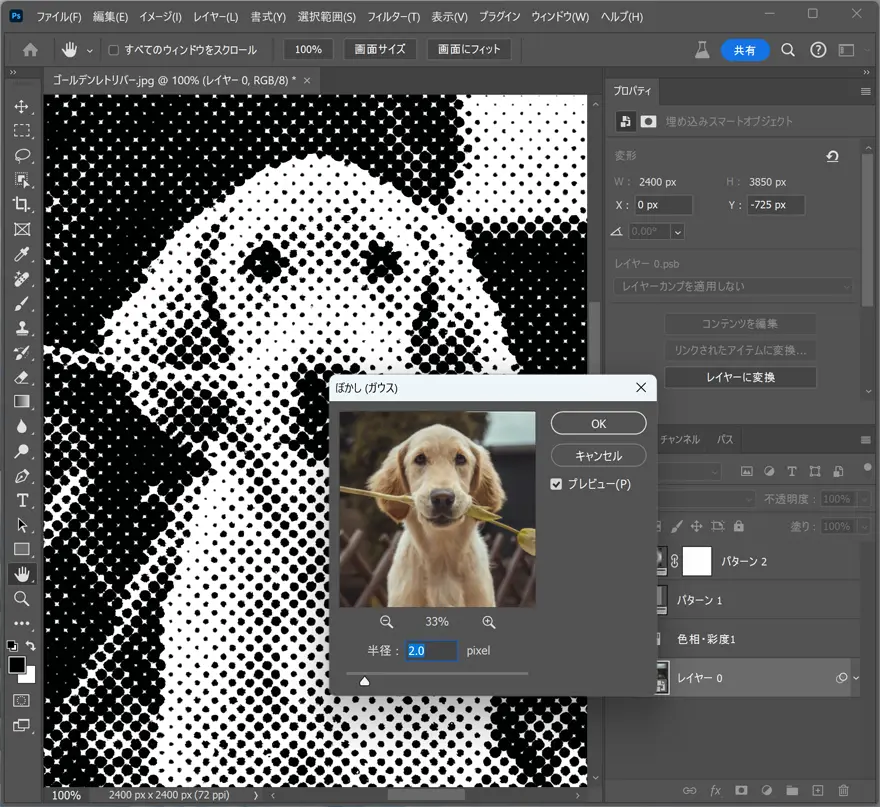Toggle the プレビュー(P) checkbox
The height and width of the screenshot is (807, 880).
pyautogui.click(x=556, y=484)
